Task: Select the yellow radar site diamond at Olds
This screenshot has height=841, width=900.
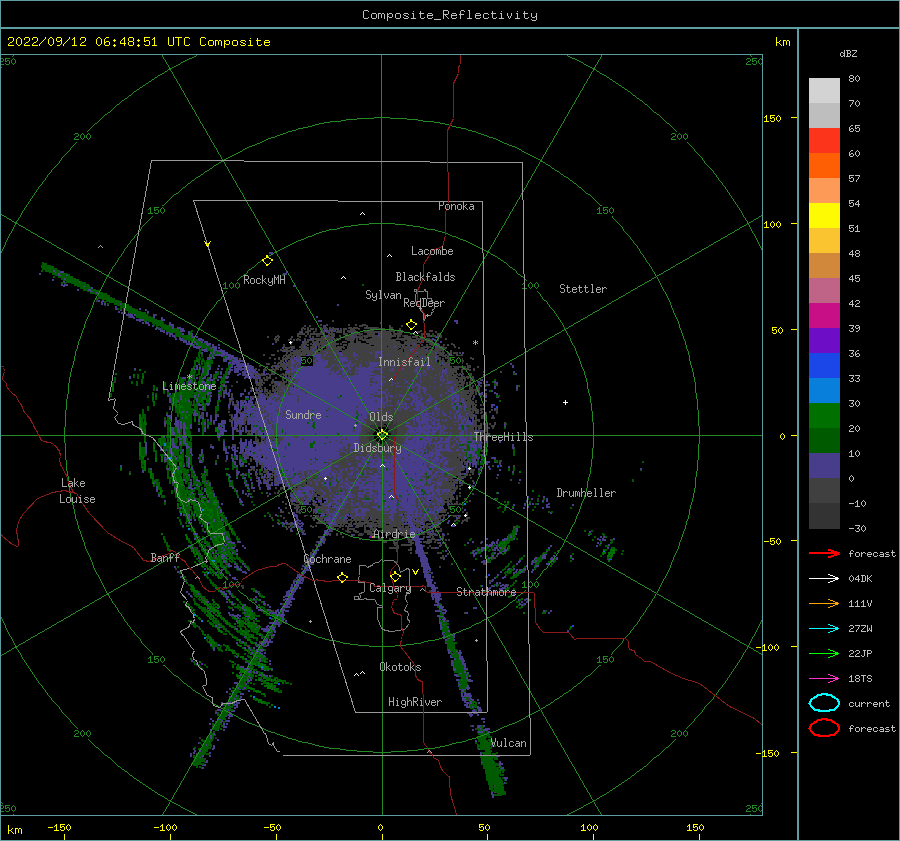Action: [382, 435]
